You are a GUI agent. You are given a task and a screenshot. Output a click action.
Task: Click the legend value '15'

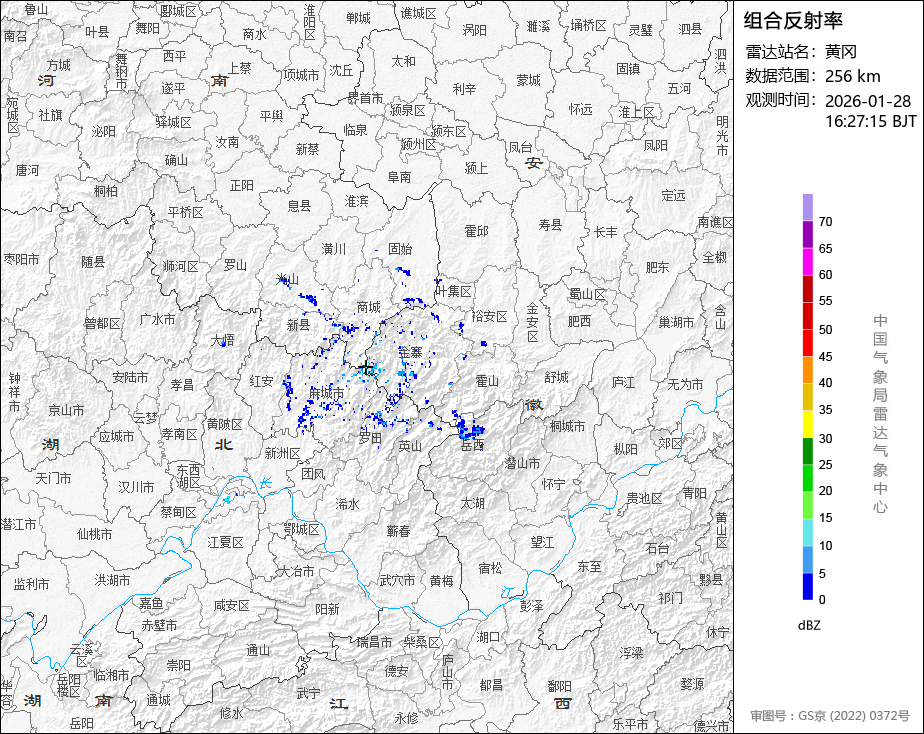[x=826, y=518]
